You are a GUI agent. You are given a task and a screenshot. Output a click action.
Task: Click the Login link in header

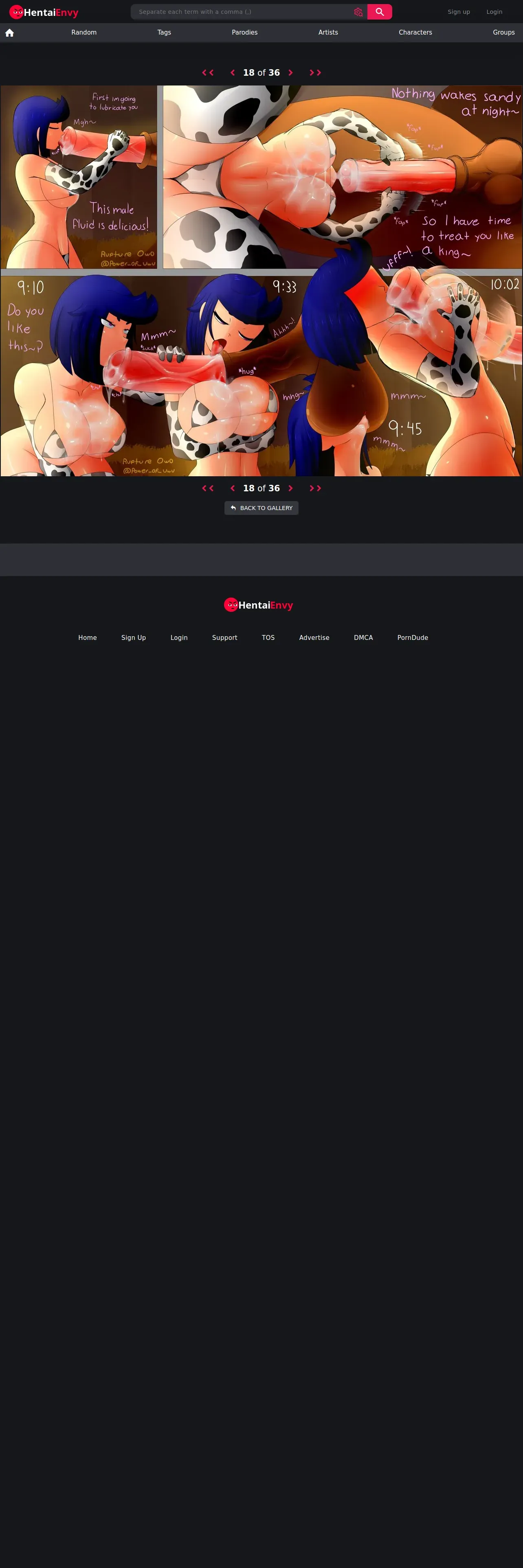(494, 12)
